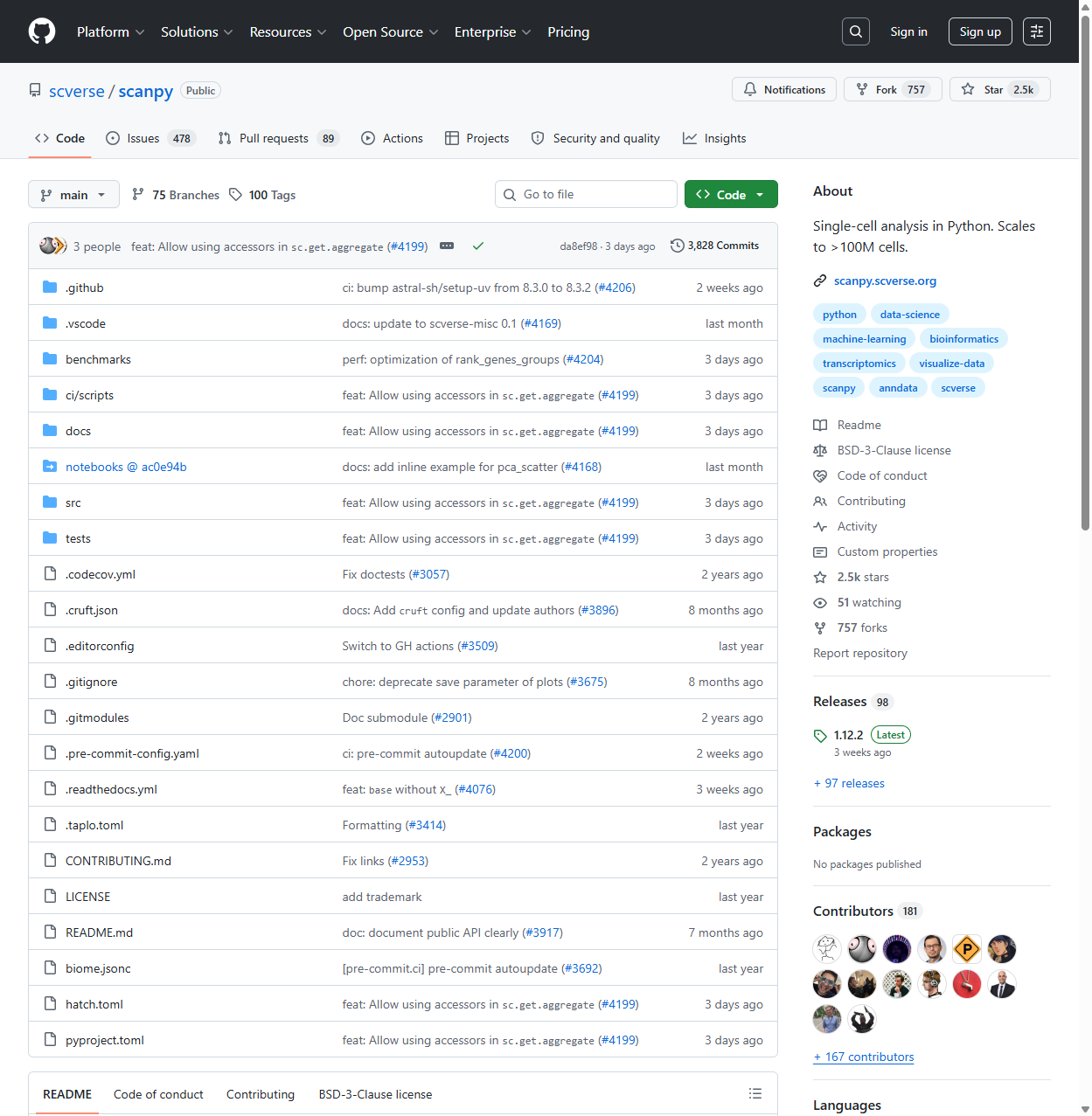Expand commit message ellipsis icon
Screen dimensions: 1092x1116
(447, 246)
